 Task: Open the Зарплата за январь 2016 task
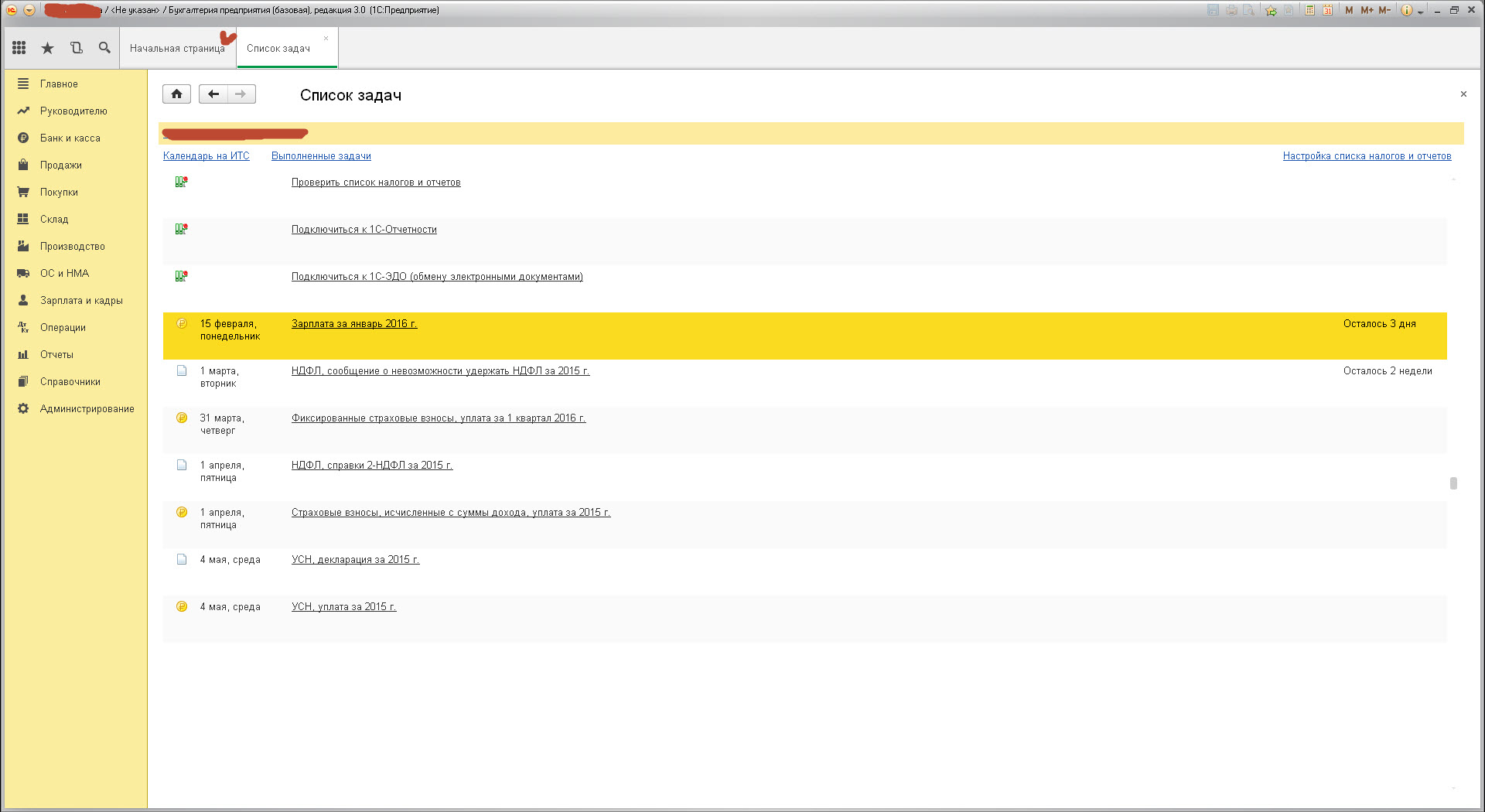354,323
